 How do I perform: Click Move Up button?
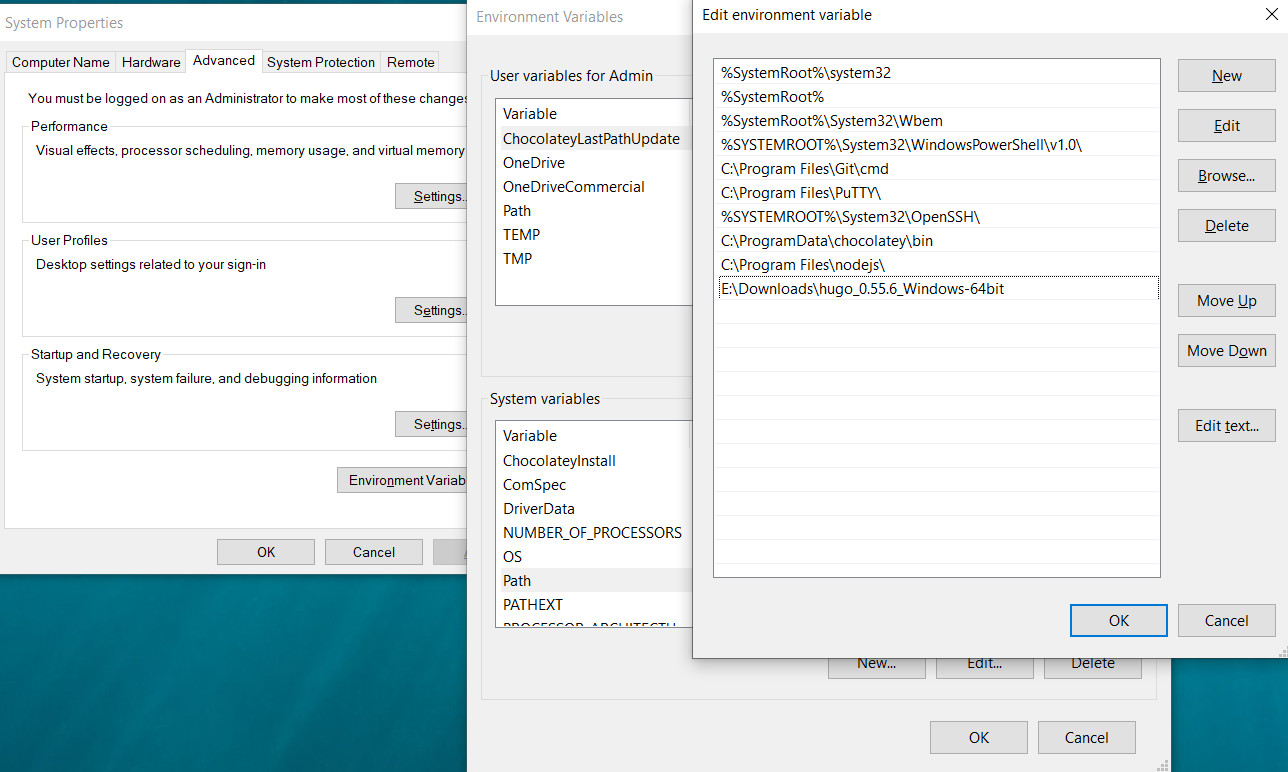pos(1227,301)
